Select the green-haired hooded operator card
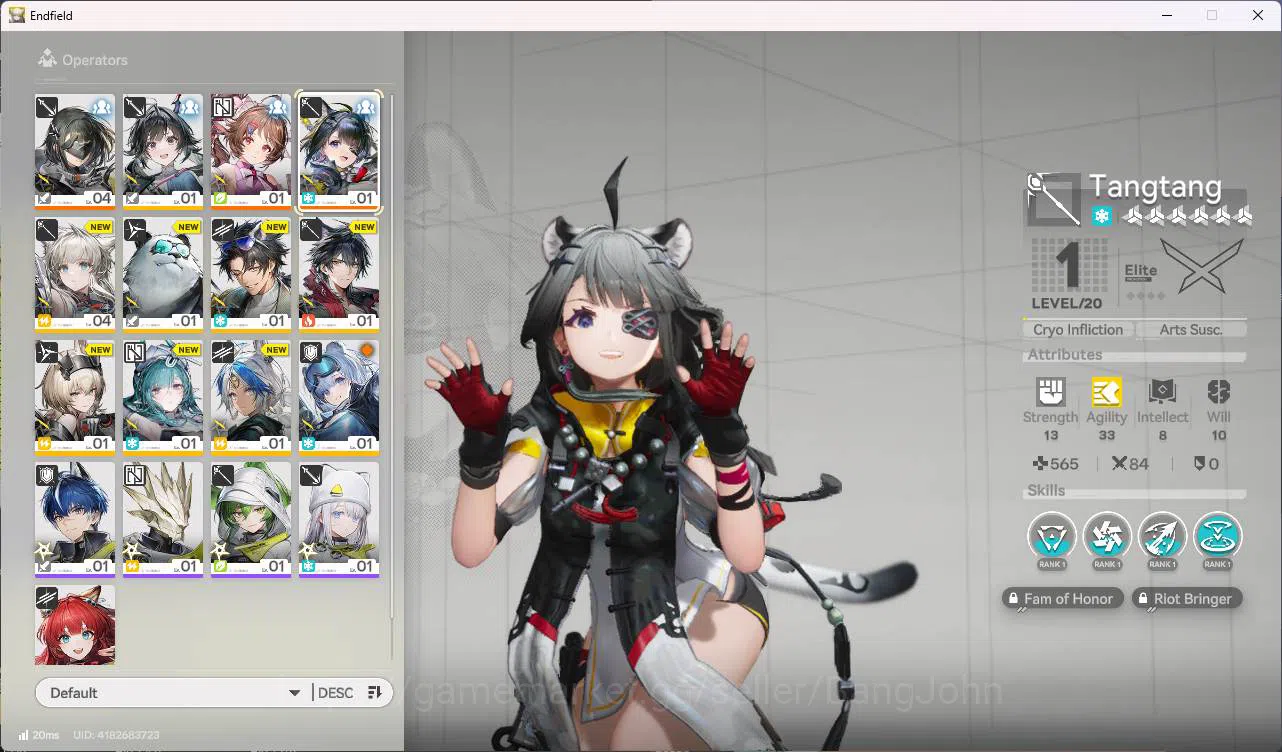1282x752 pixels. click(251, 520)
